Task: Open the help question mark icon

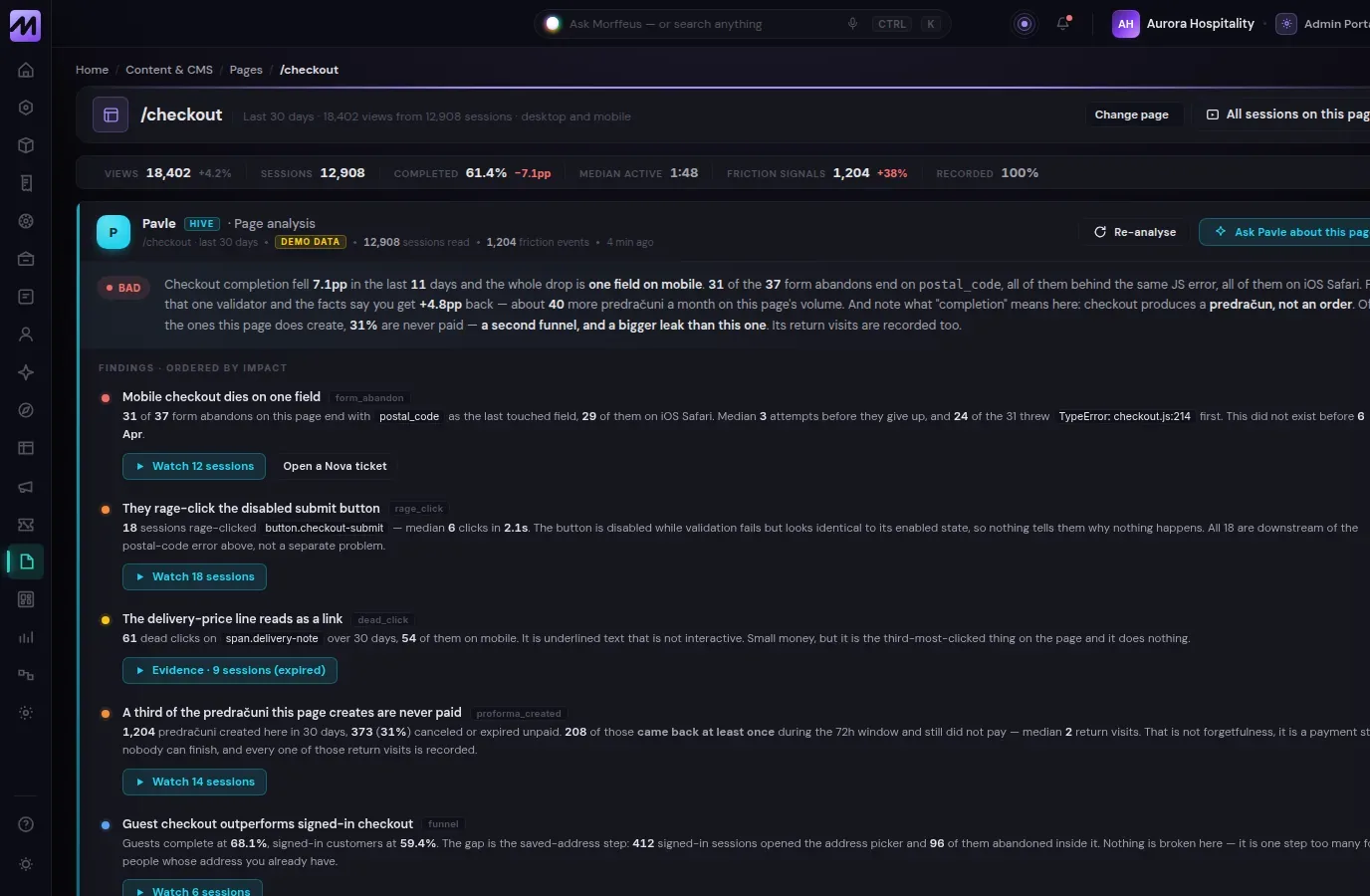Action: (x=26, y=824)
